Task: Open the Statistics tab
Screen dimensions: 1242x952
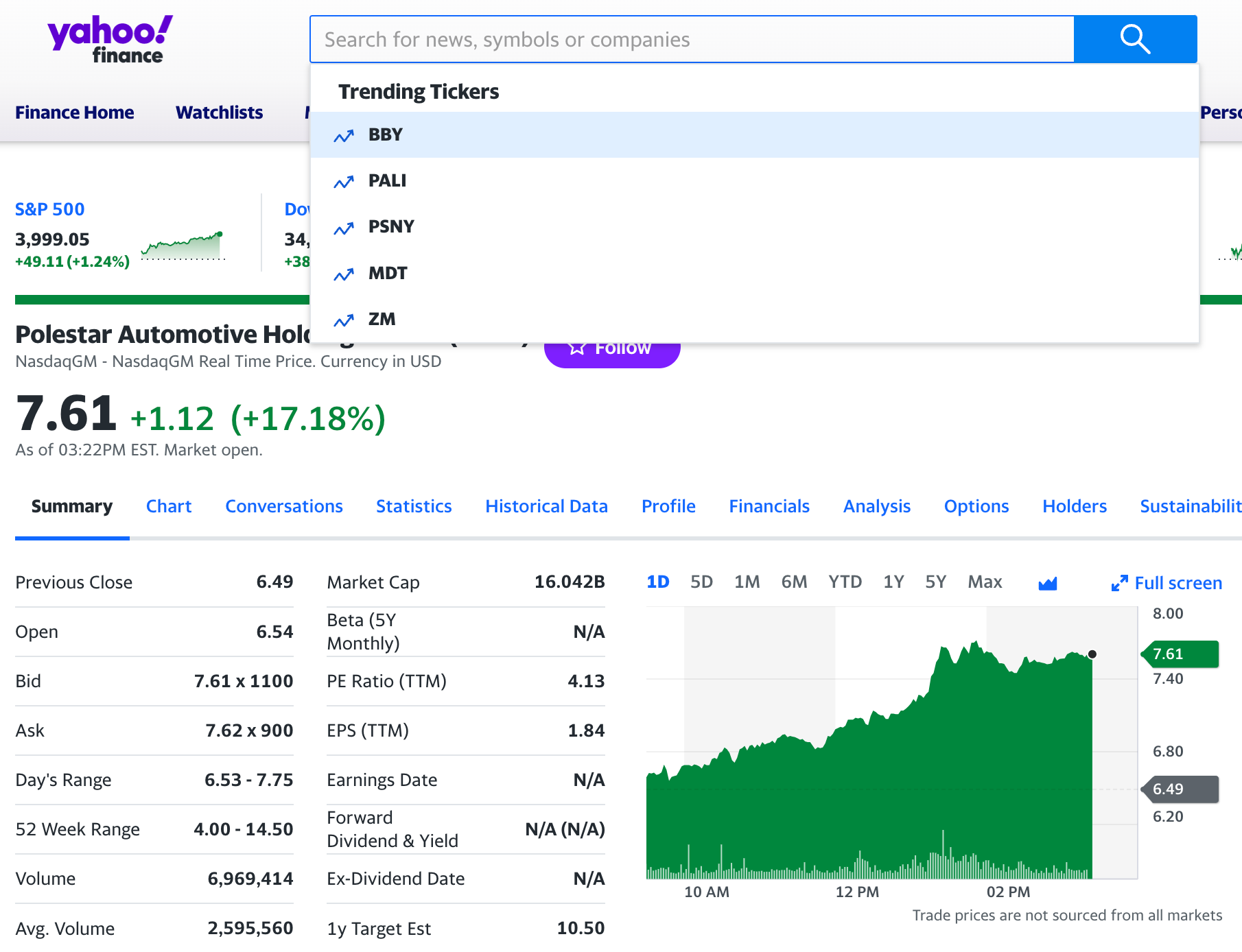Action: tap(414, 506)
